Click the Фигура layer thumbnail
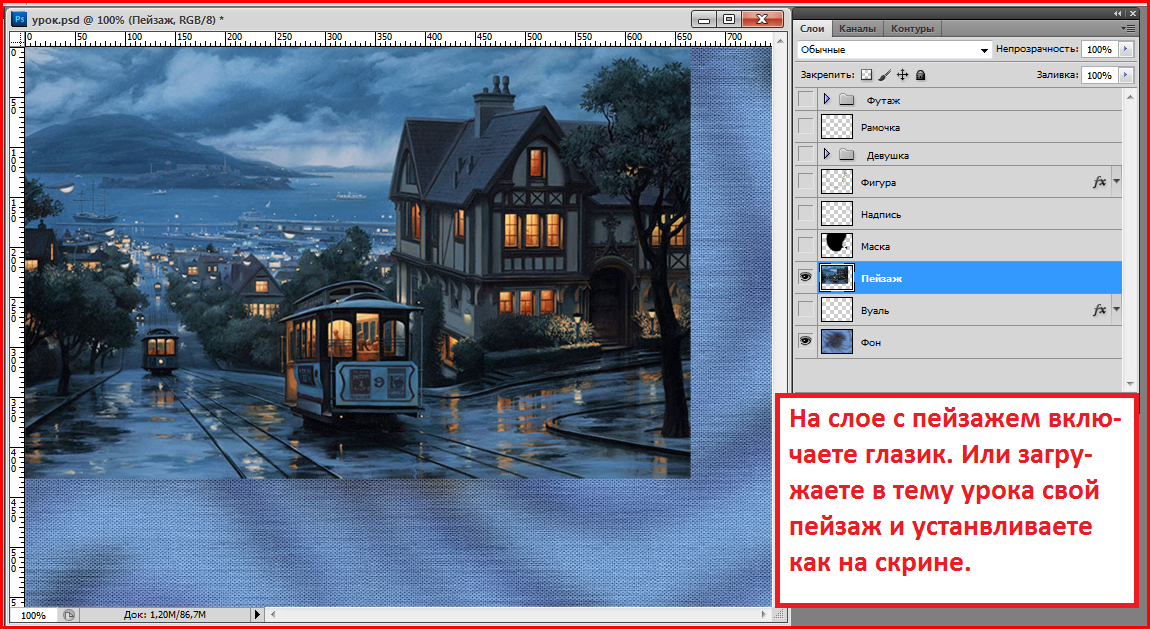 [x=837, y=182]
